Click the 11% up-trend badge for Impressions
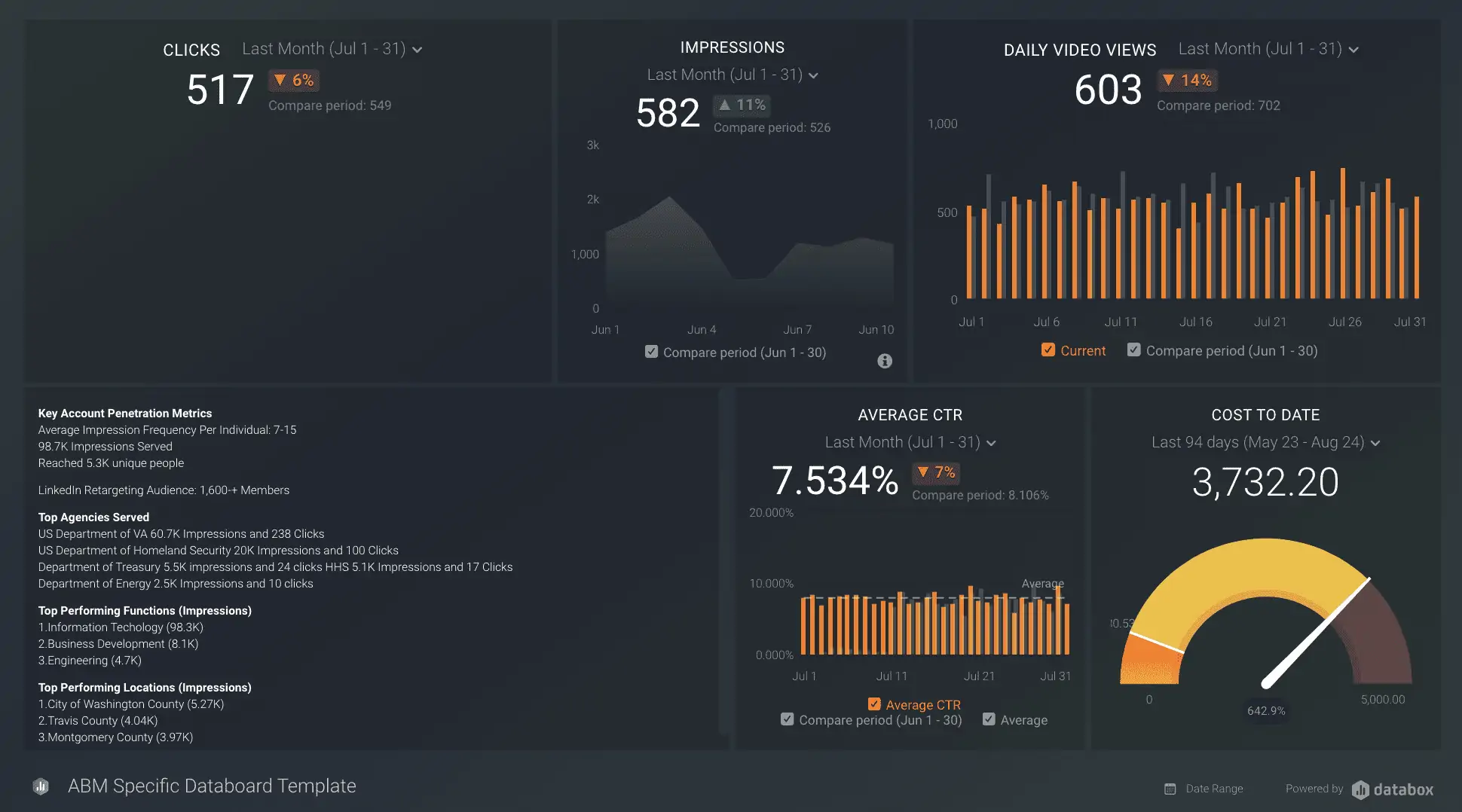 point(742,105)
